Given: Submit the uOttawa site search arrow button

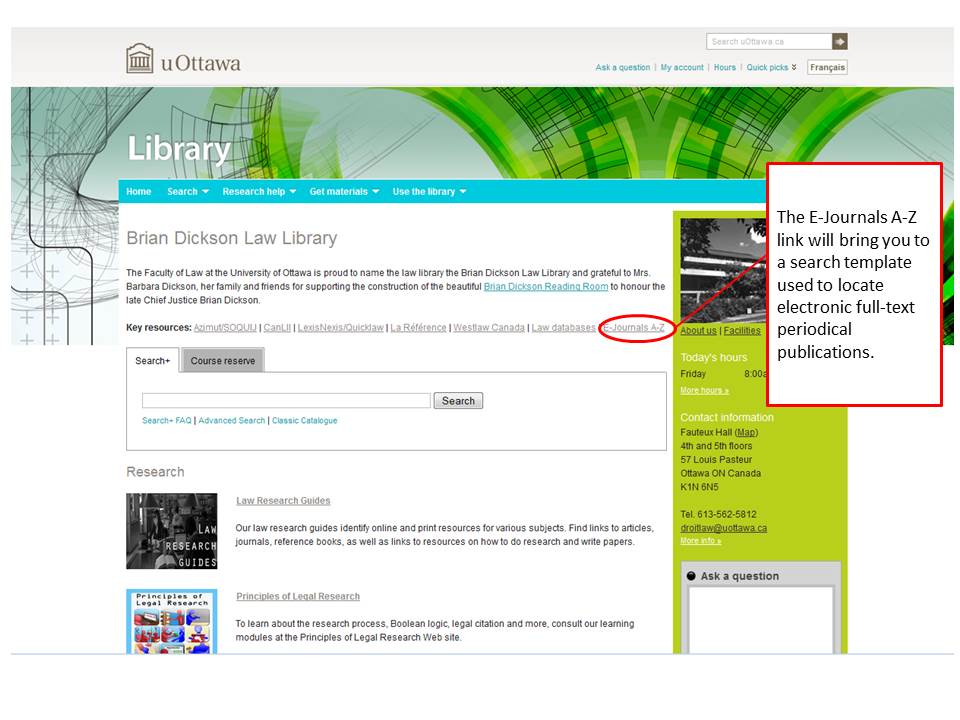Looking at the screenshot, I should (x=840, y=42).
